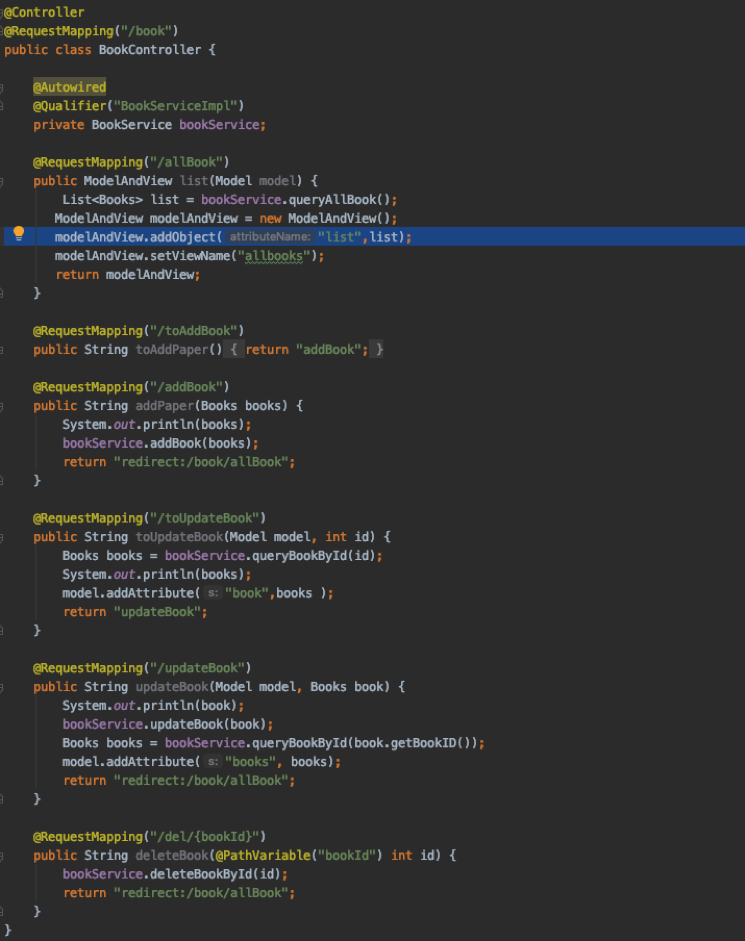
Task: Click the return modelAndView statement
Action: [x=127, y=275]
